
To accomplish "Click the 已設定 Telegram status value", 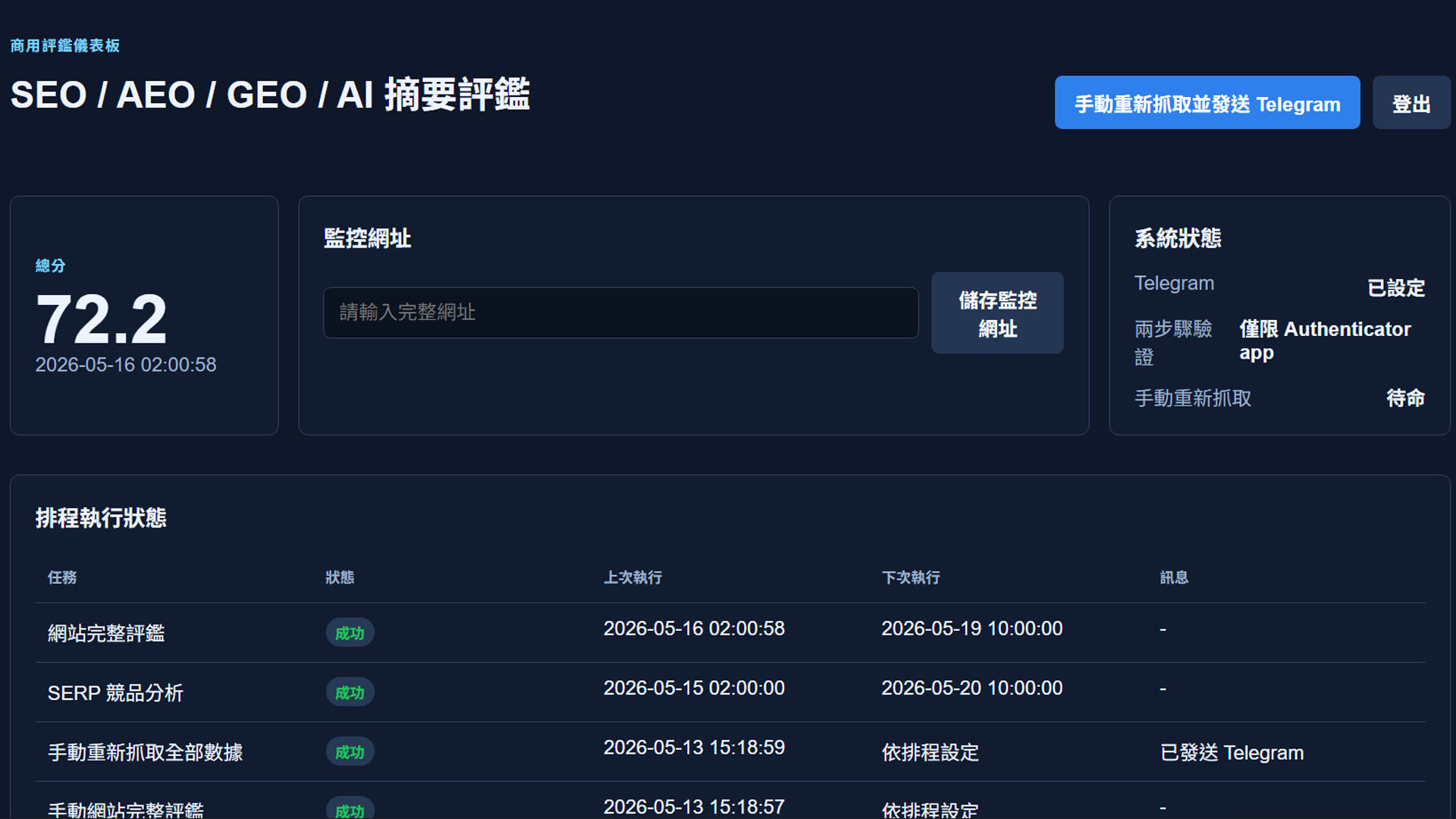I will [1396, 288].
